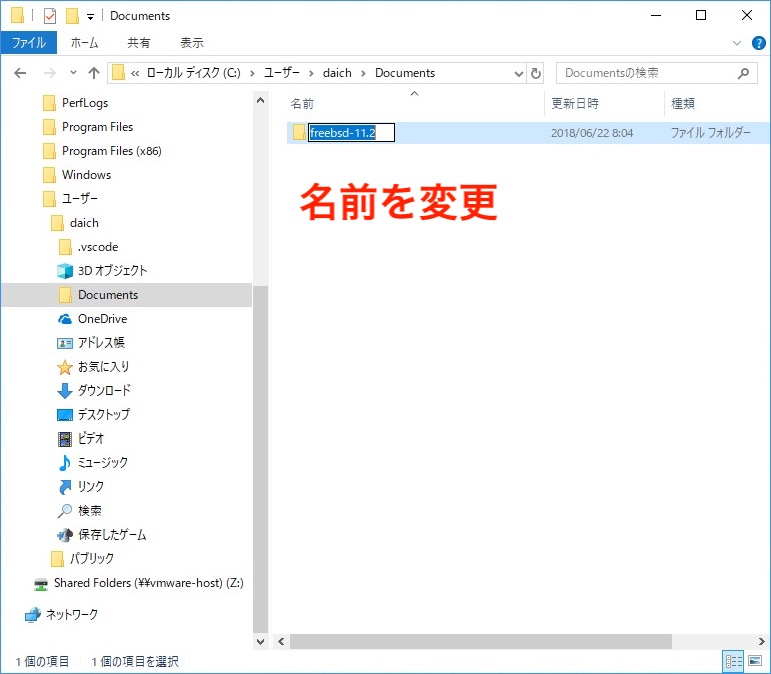This screenshot has width=771, height=674.
Task: Switch to details view layout
Action: pos(734,661)
